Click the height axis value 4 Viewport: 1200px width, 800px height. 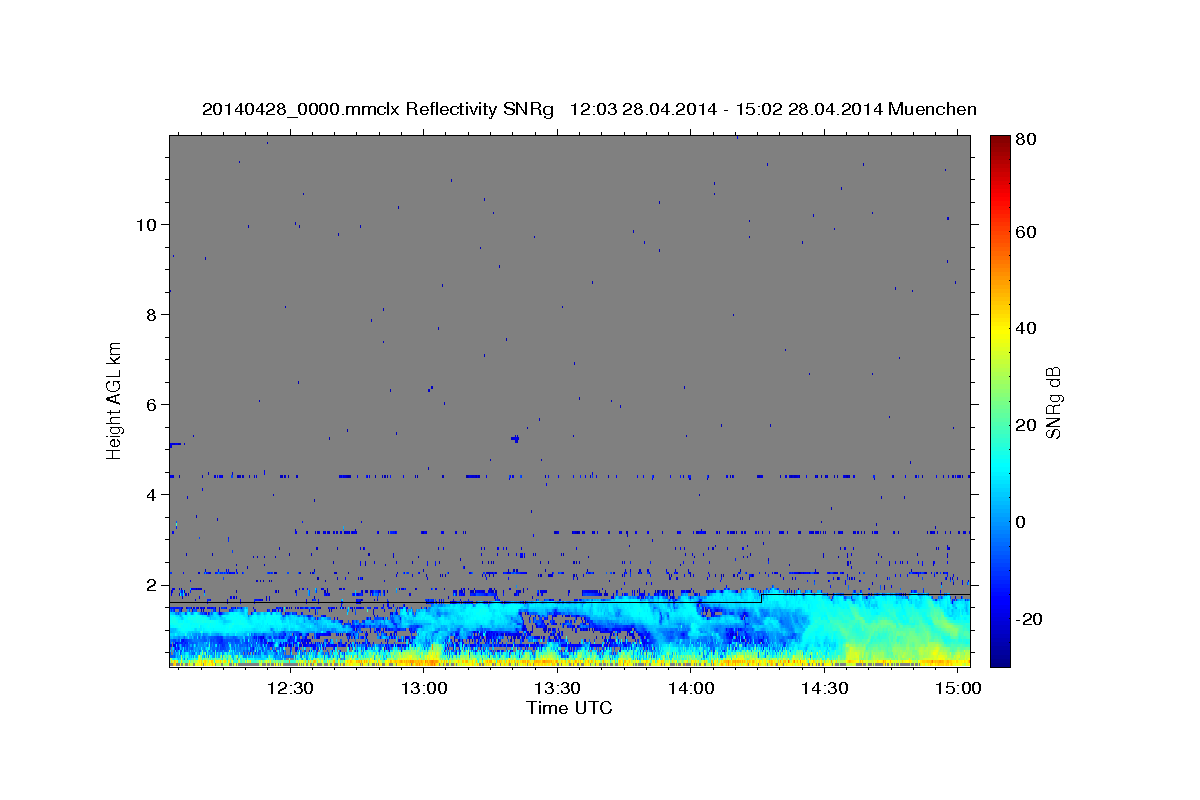pos(150,494)
